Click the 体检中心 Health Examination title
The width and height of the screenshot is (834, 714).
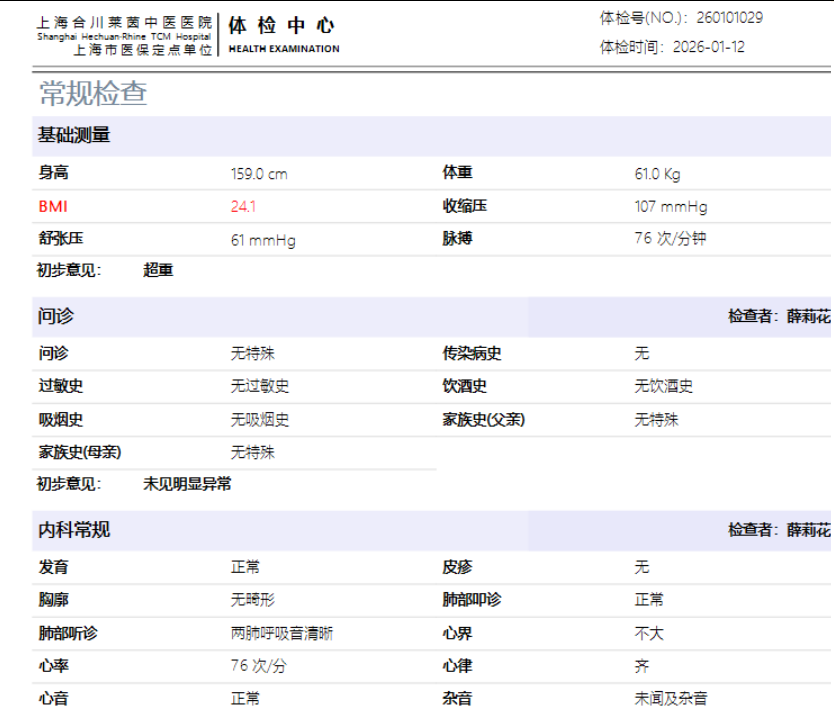283,27
